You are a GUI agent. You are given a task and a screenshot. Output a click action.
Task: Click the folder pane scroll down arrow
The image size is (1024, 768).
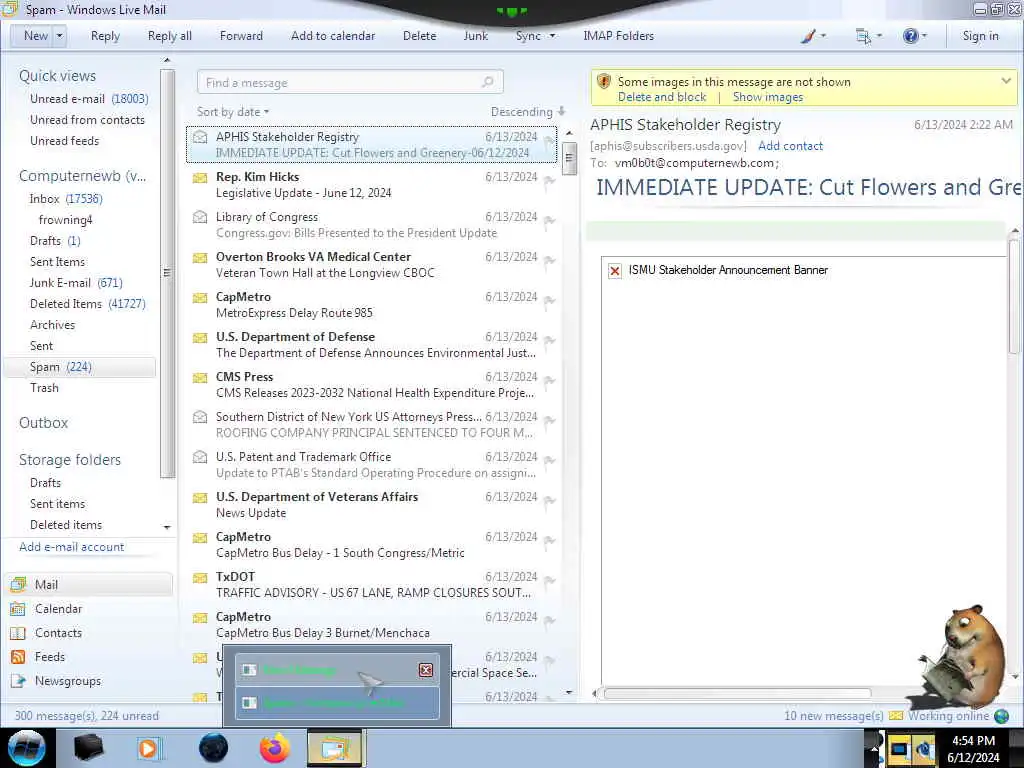click(167, 527)
